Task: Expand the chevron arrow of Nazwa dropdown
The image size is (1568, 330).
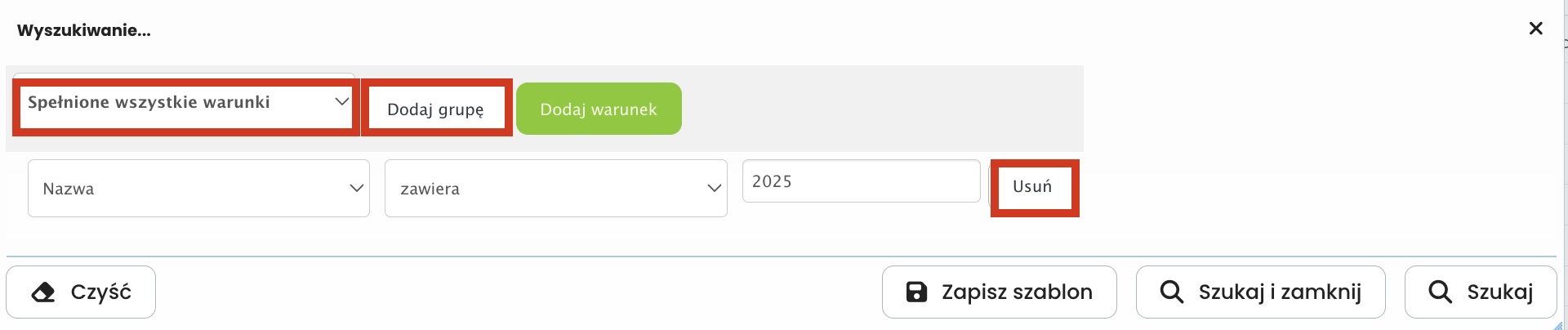Action: coord(356,189)
